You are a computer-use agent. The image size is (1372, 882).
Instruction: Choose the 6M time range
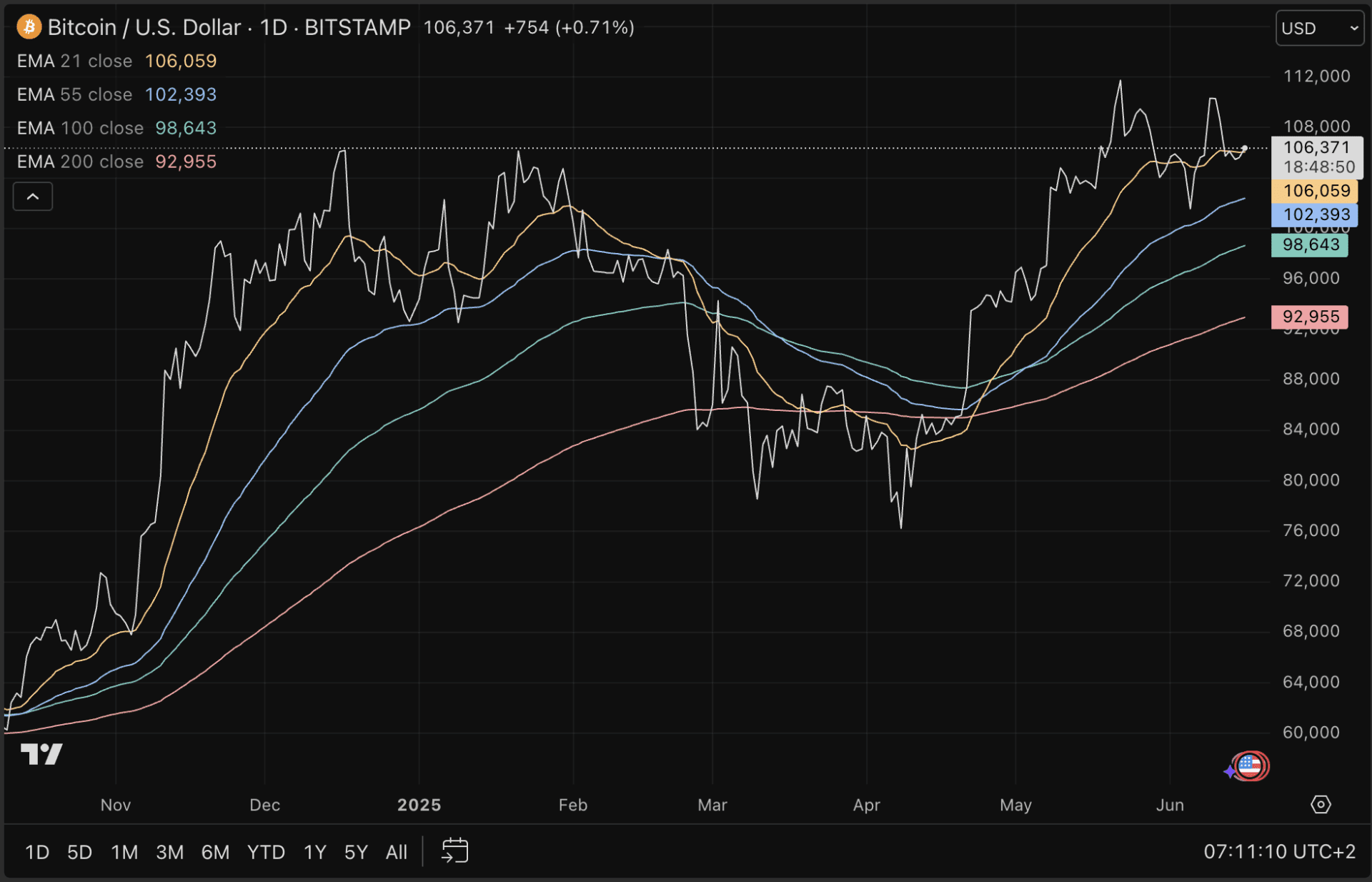point(215,852)
